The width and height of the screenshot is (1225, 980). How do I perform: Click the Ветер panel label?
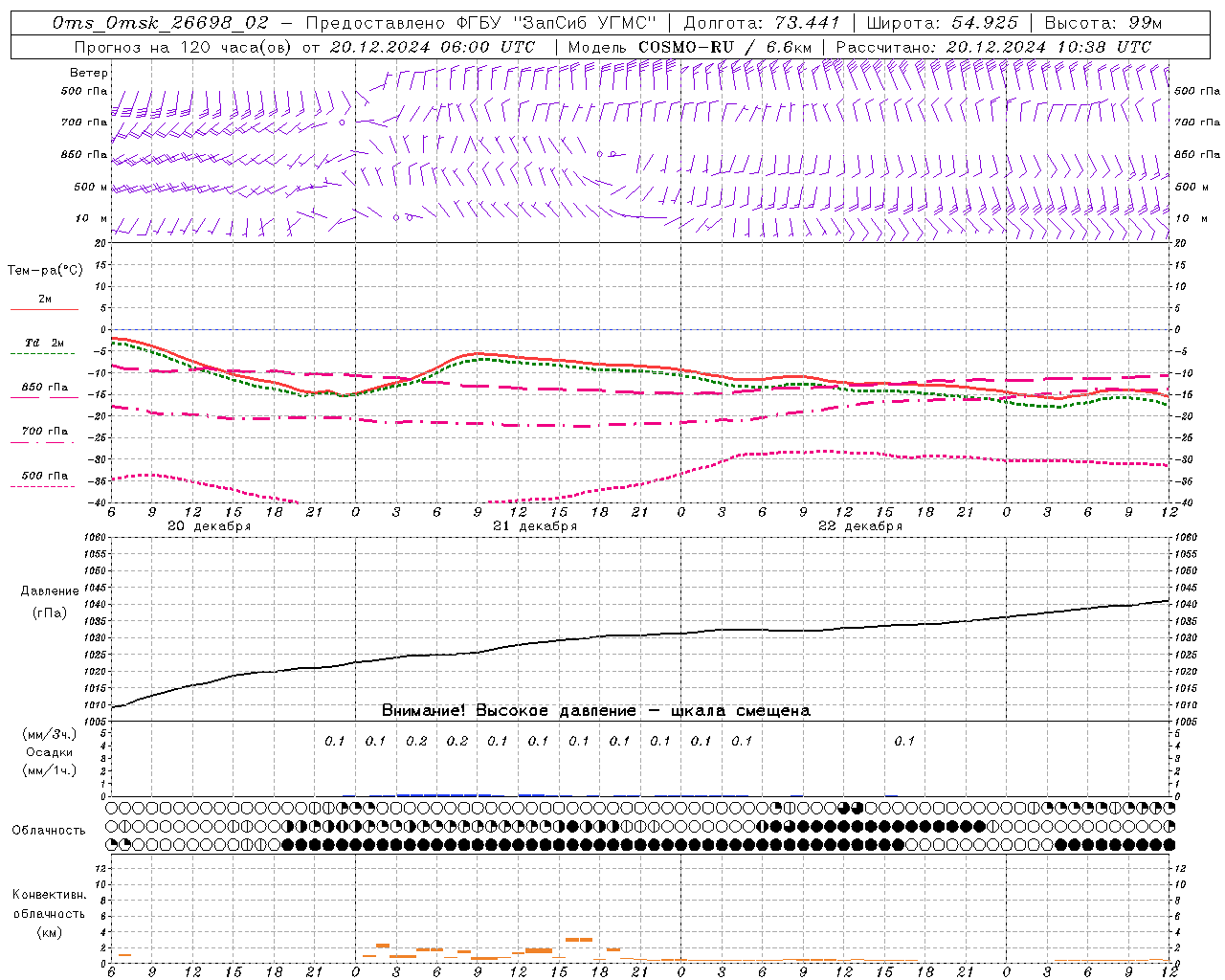[89, 73]
